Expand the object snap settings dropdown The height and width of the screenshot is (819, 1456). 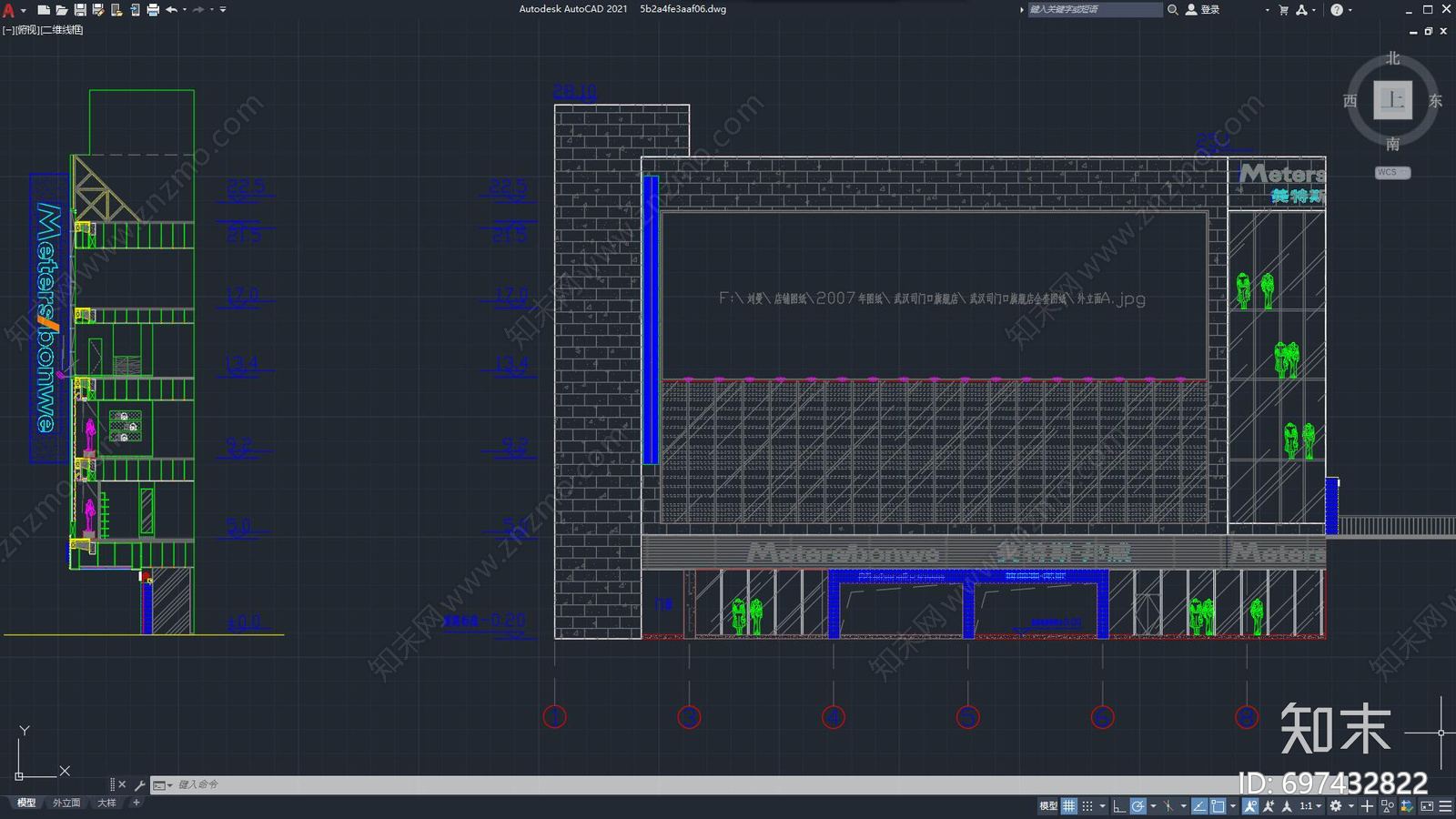(x=1233, y=806)
